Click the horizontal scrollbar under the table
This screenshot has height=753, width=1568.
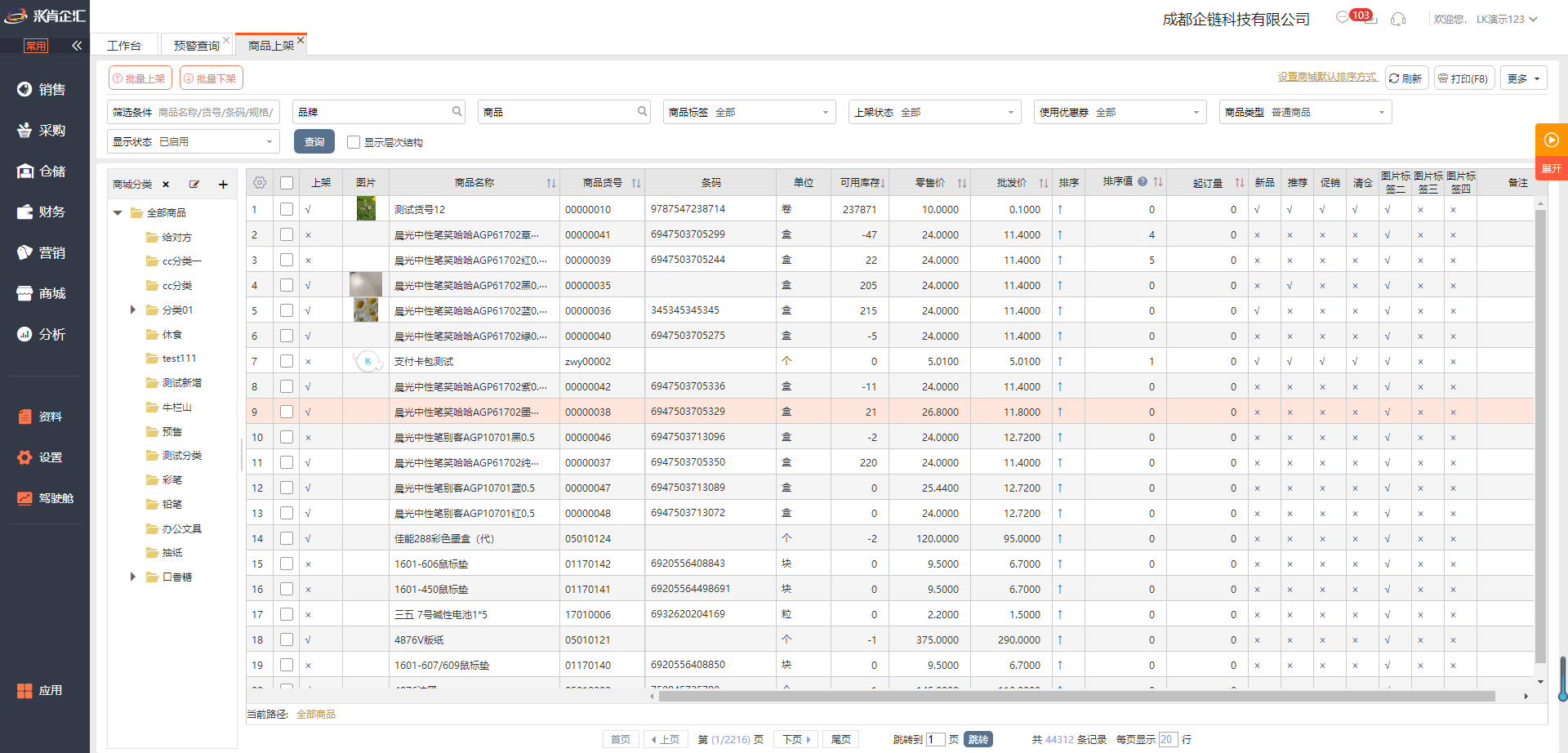[x=1076, y=697]
